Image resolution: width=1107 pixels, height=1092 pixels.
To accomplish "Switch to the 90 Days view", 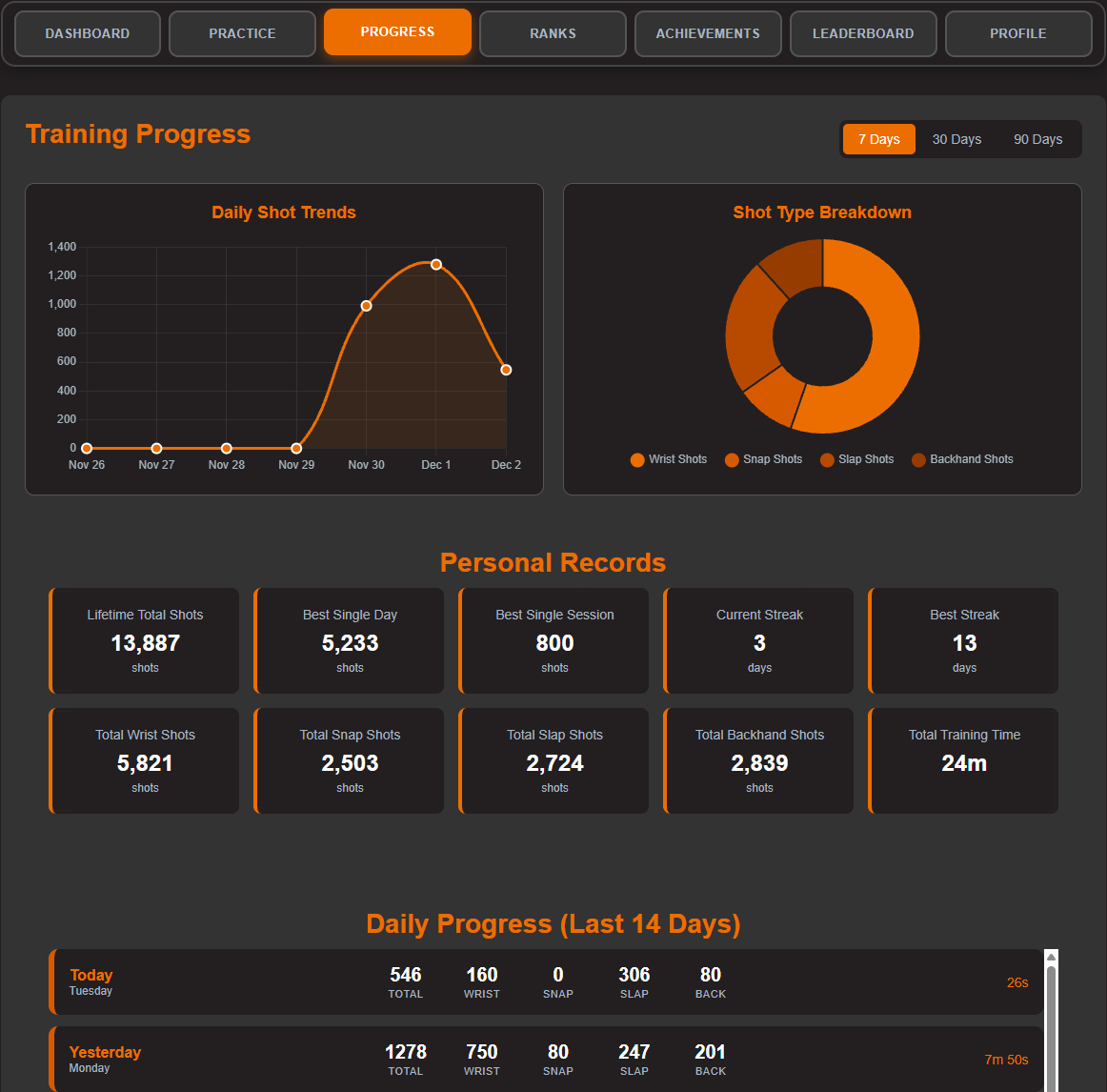I will pyautogui.click(x=1037, y=138).
